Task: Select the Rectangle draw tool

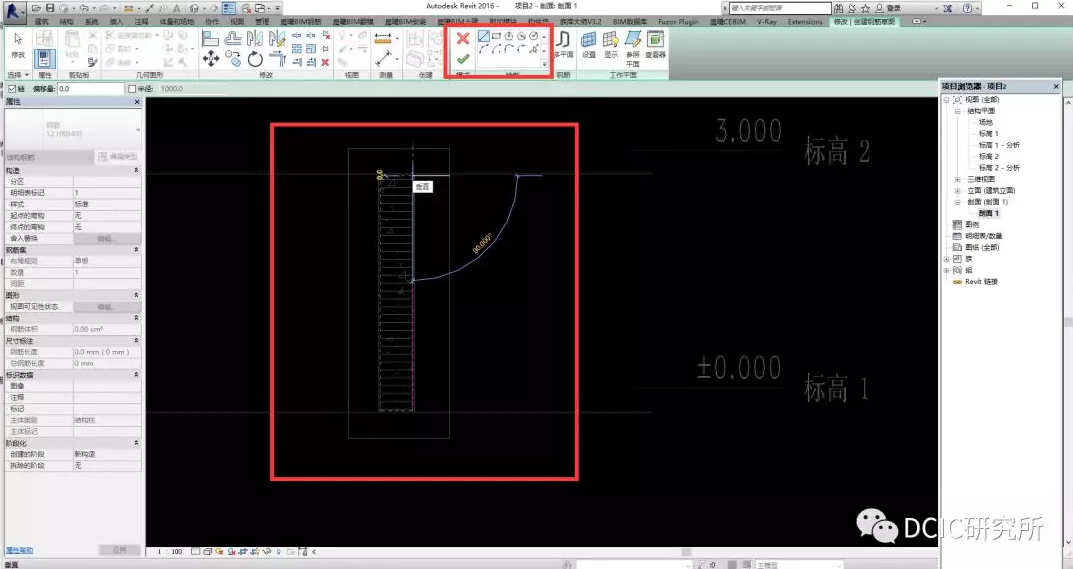Action: click(x=496, y=36)
